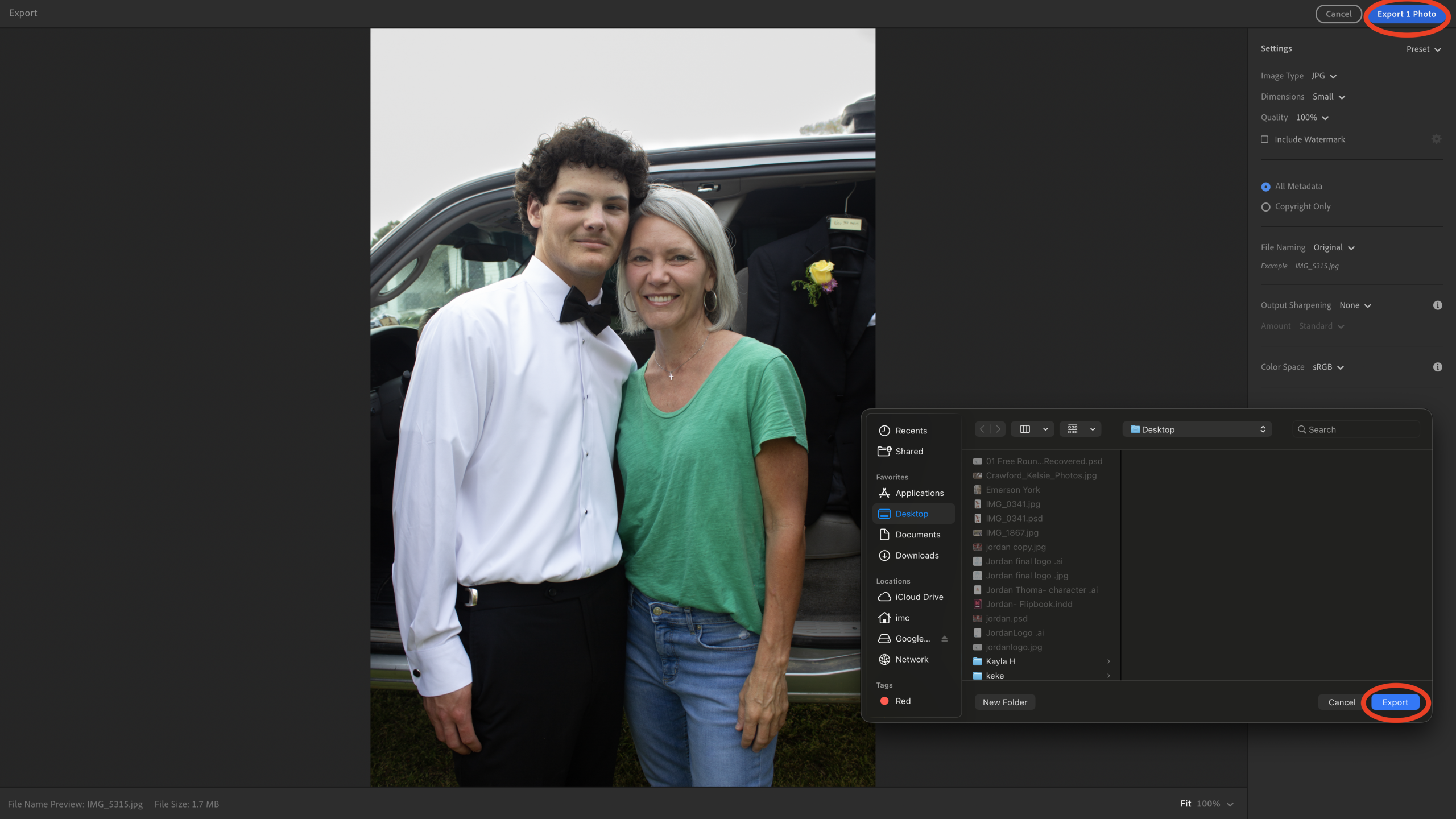Choose Copyright Only metadata option
The image size is (1456, 819).
pos(1265,207)
